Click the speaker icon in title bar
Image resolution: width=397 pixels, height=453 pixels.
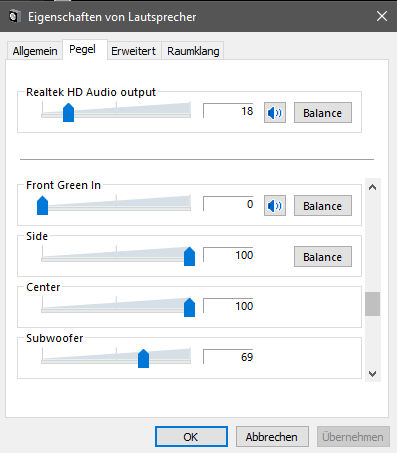tap(14, 16)
